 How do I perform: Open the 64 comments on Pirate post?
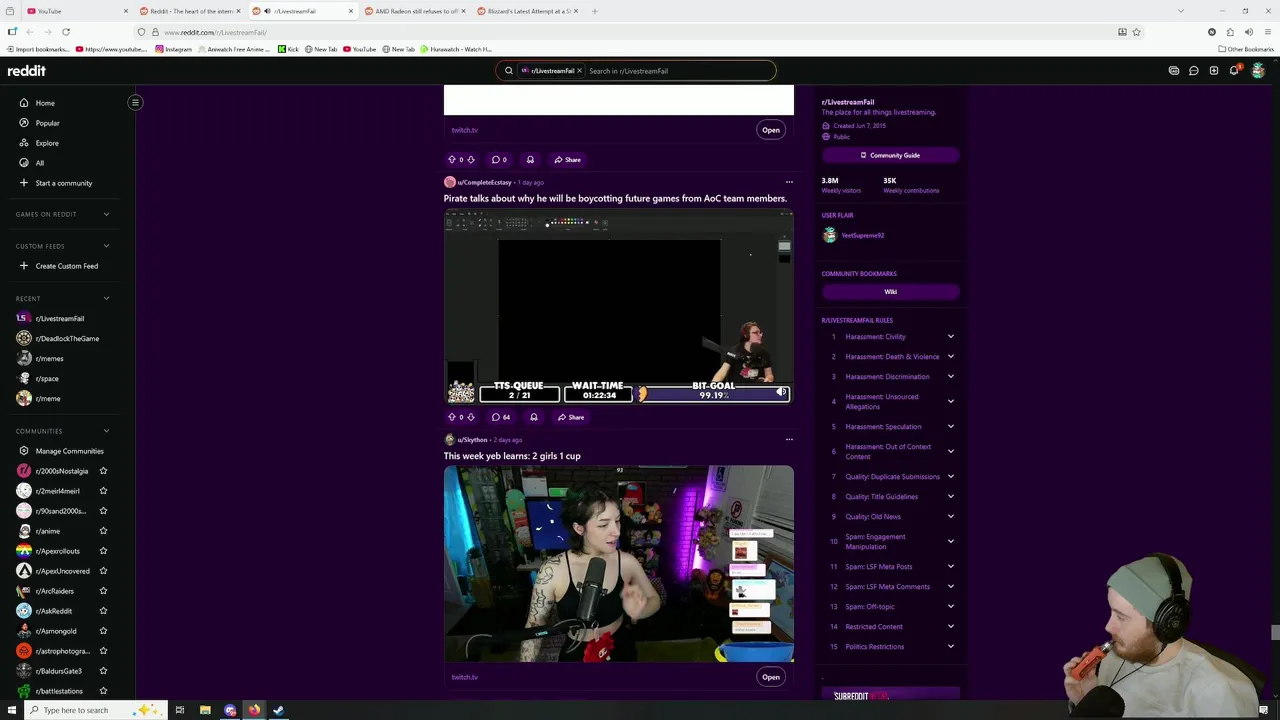click(x=501, y=417)
